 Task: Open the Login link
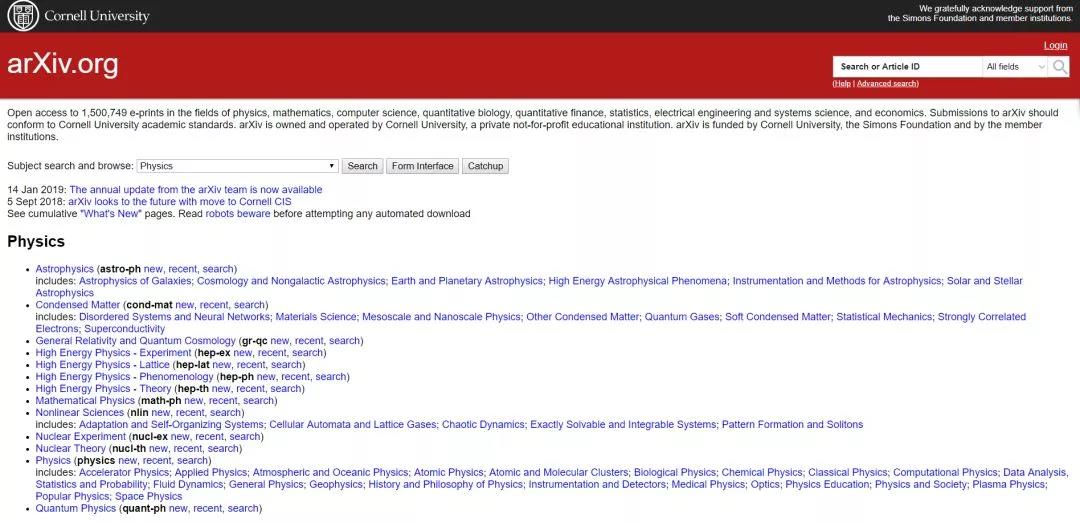click(x=1055, y=45)
